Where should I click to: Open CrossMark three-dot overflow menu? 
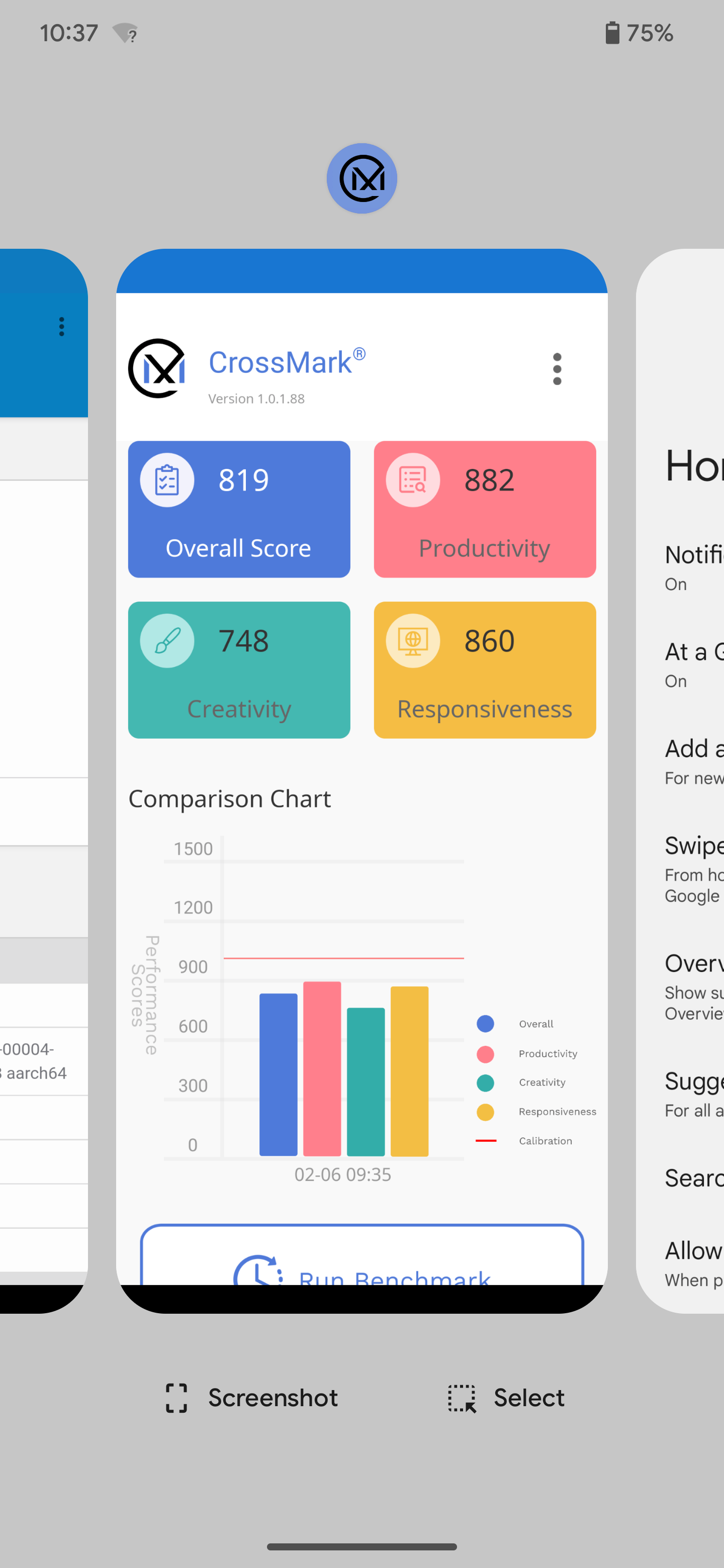[557, 369]
